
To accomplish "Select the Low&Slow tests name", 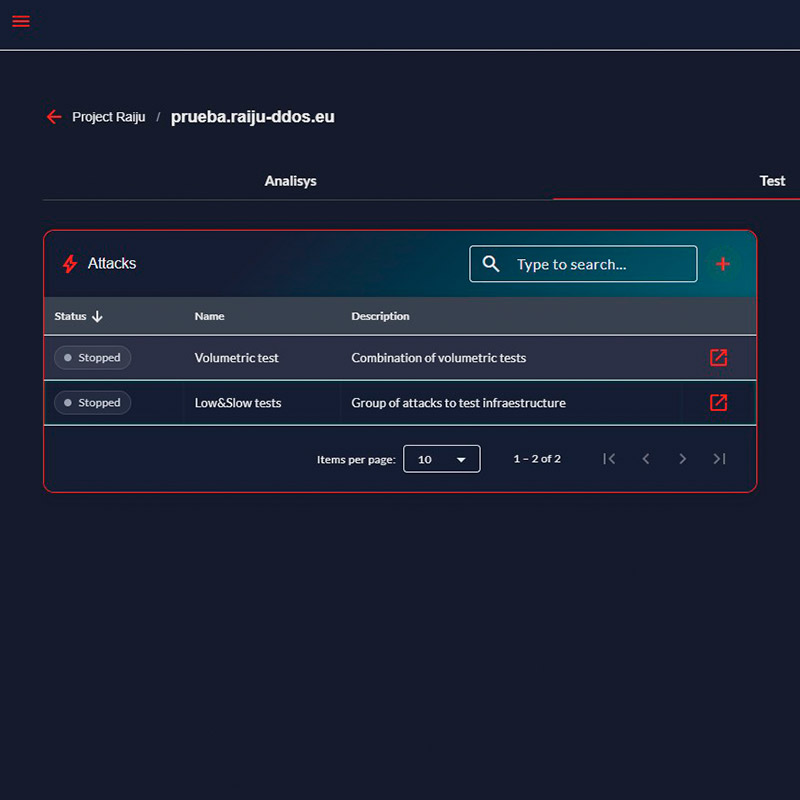I will tap(238, 403).
